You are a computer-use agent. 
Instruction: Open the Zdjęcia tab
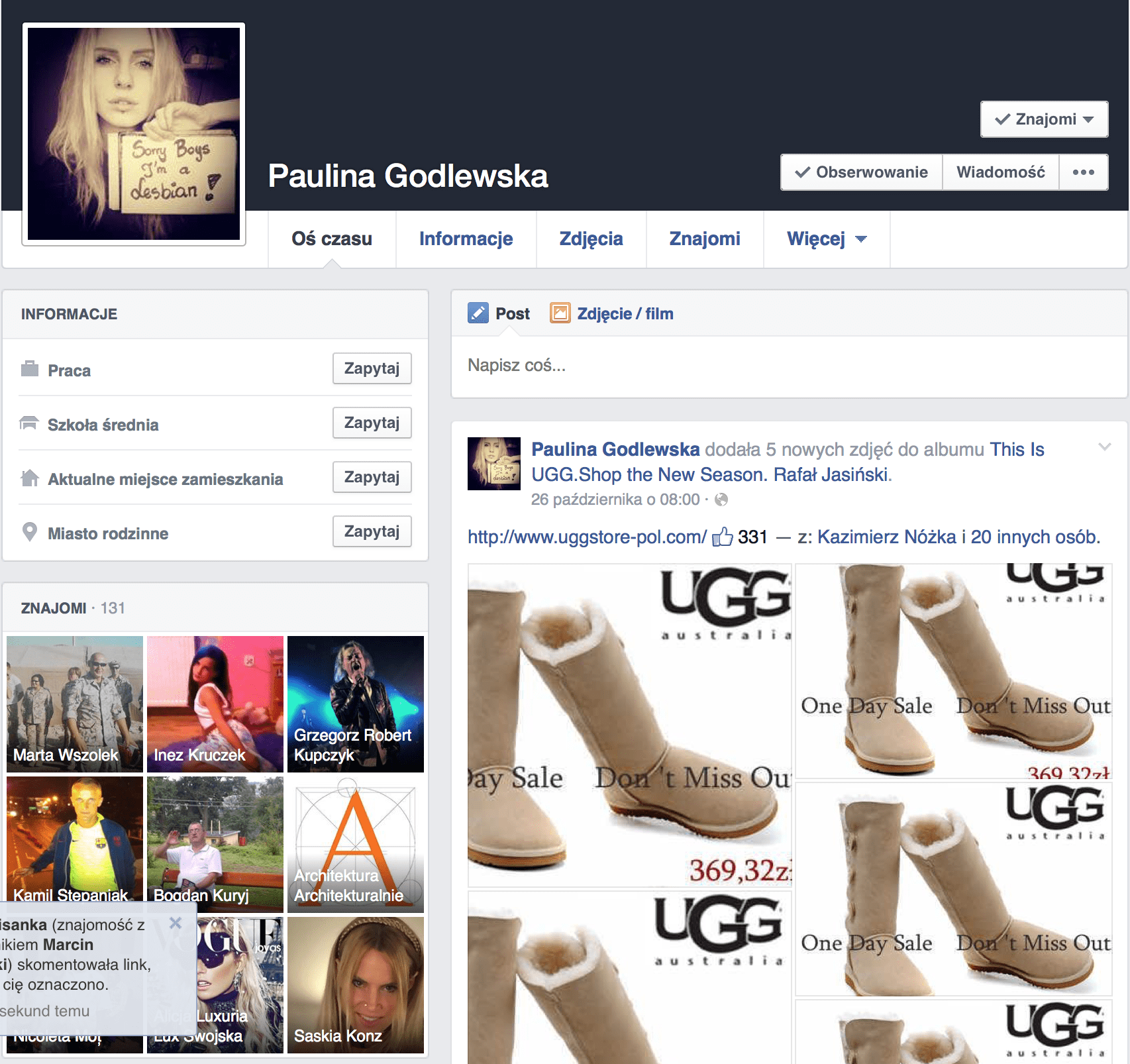(591, 239)
